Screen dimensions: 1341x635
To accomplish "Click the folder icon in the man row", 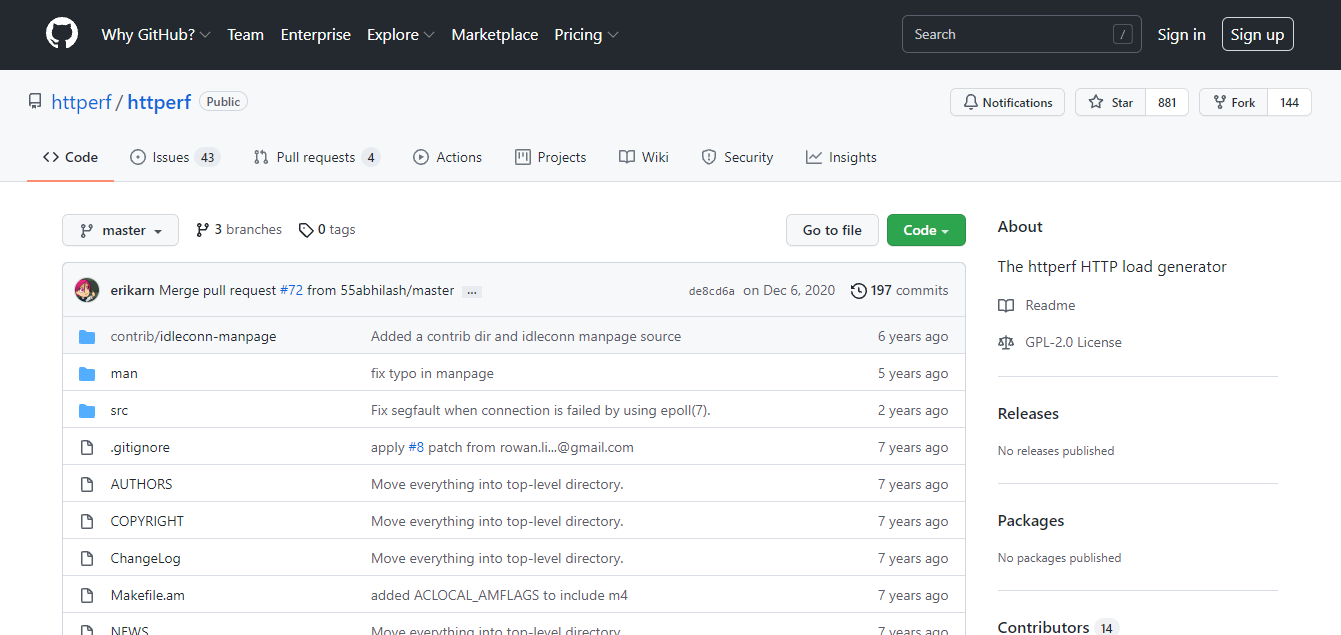I will [87, 373].
